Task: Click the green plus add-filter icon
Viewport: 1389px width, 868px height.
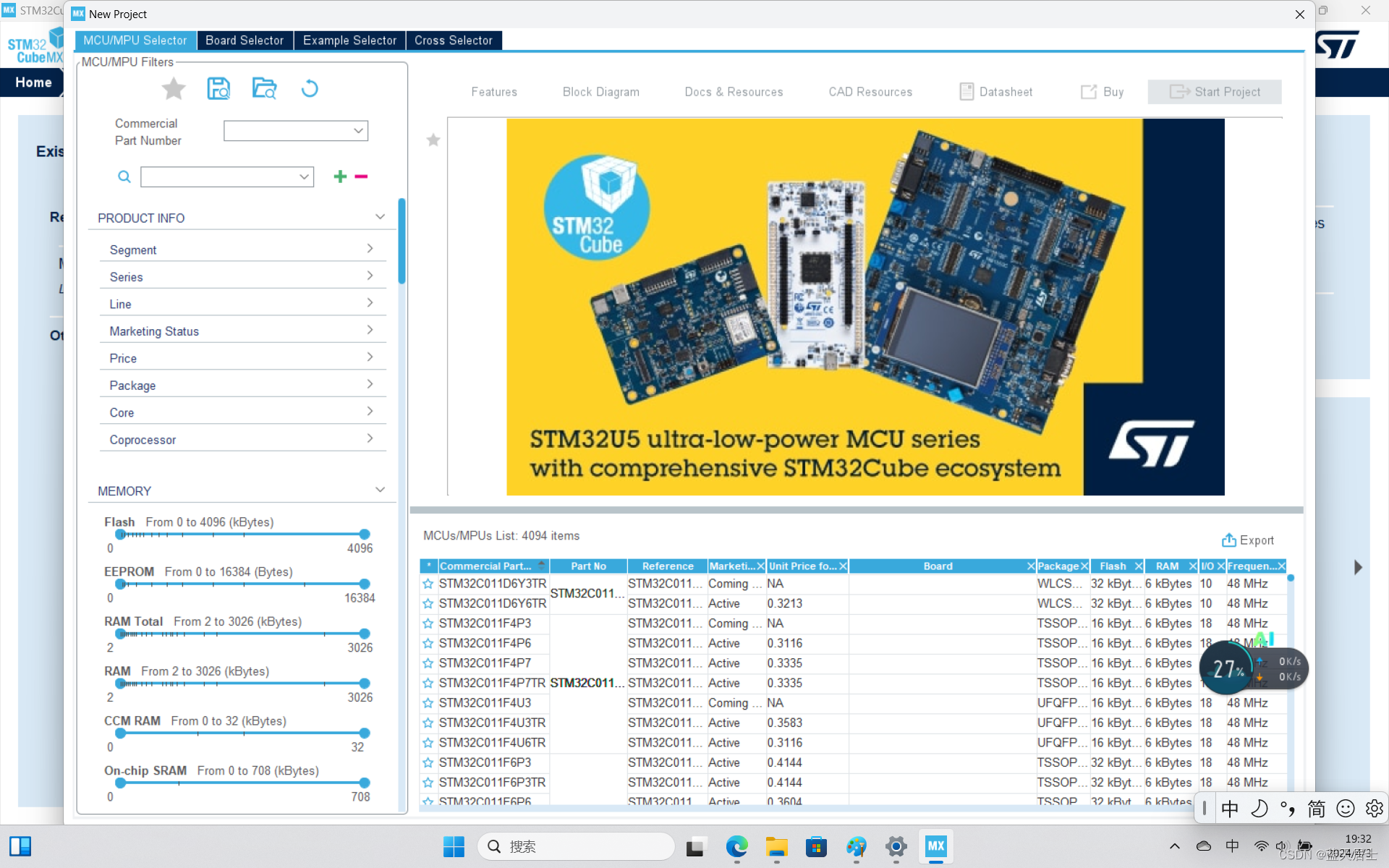Action: 340,176
